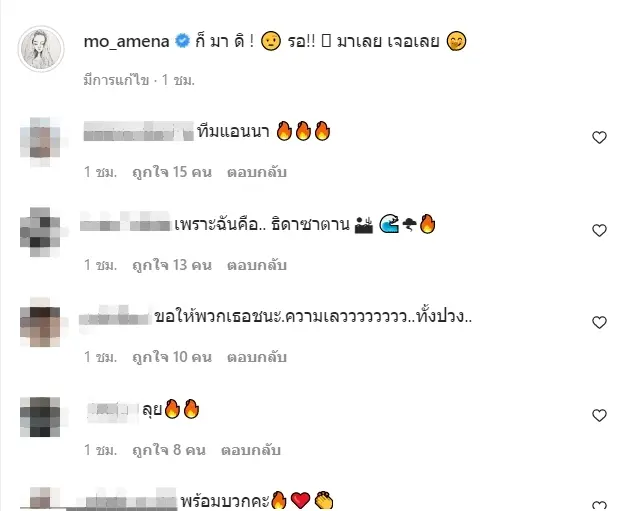Like the ทีมแอนนา comment with heart icon
The image size is (624, 511).
point(599,138)
